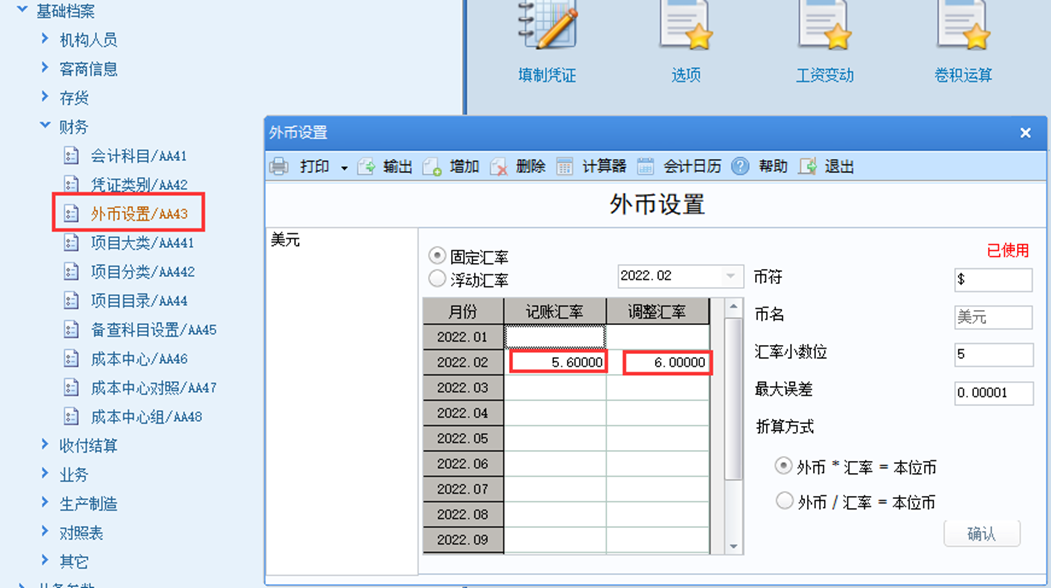
Task: Click the 删除 delete icon
Action: pos(498,166)
